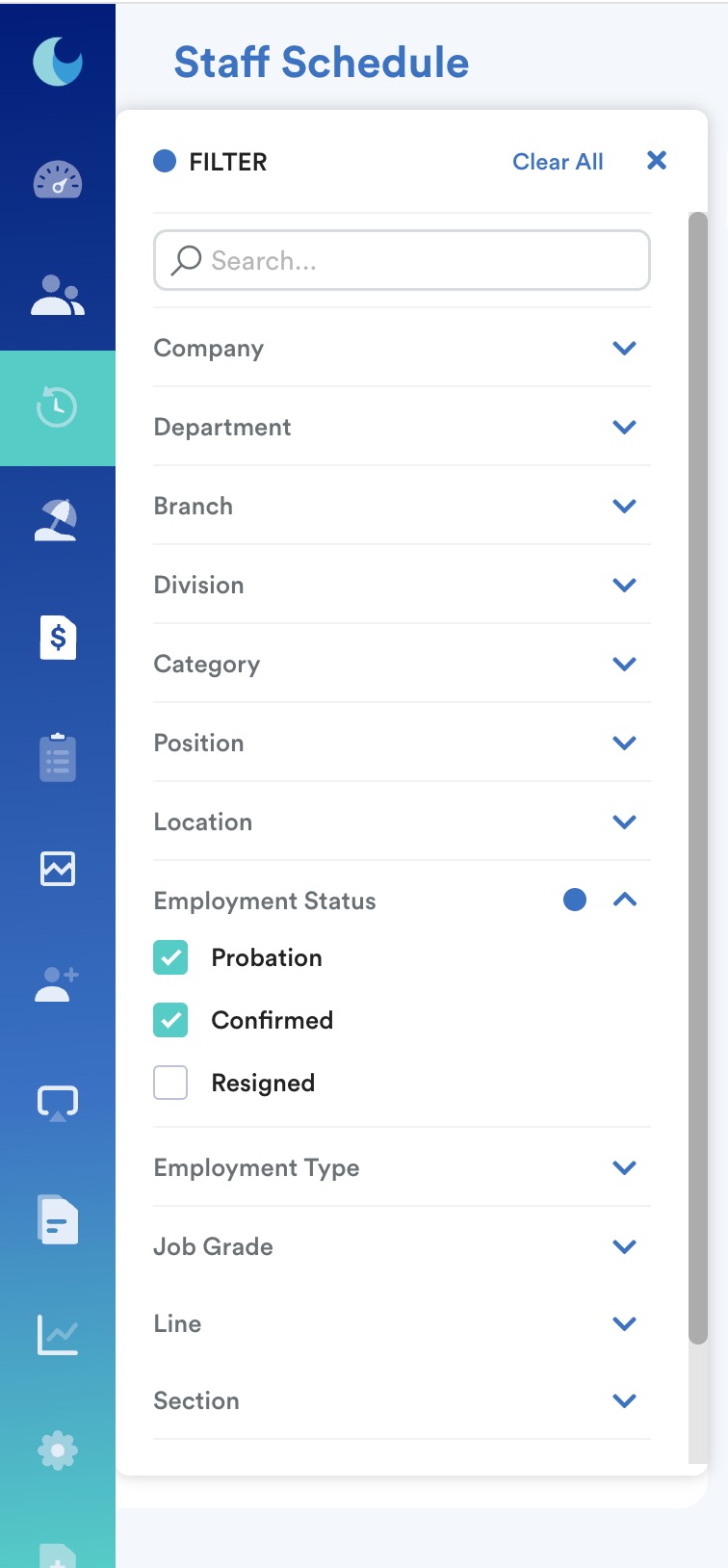728x1568 pixels.
Task: Uncheck the Probation checkbox
Action: [170, 957]
